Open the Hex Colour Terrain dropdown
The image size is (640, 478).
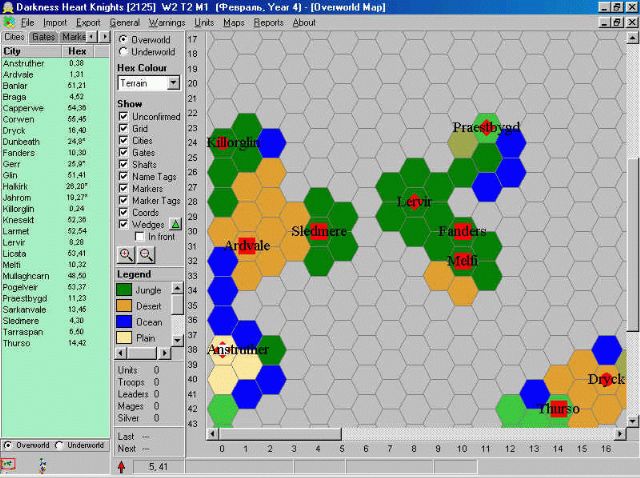(x=173, y=83)
